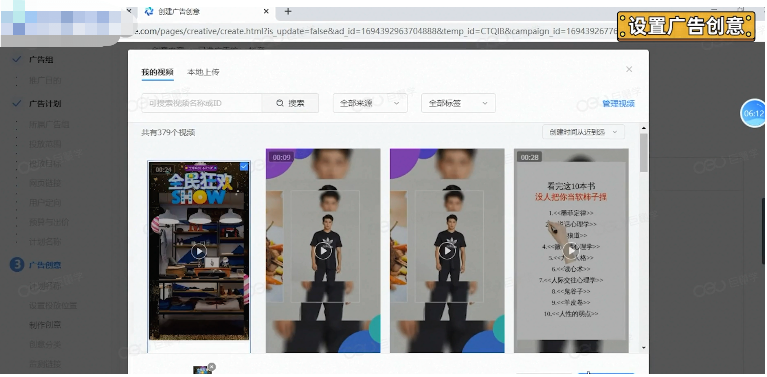This screenshot has width=767, height=377.
Task: Jump to 预算与出价 in the sidebar
Action: coord(48,222)
